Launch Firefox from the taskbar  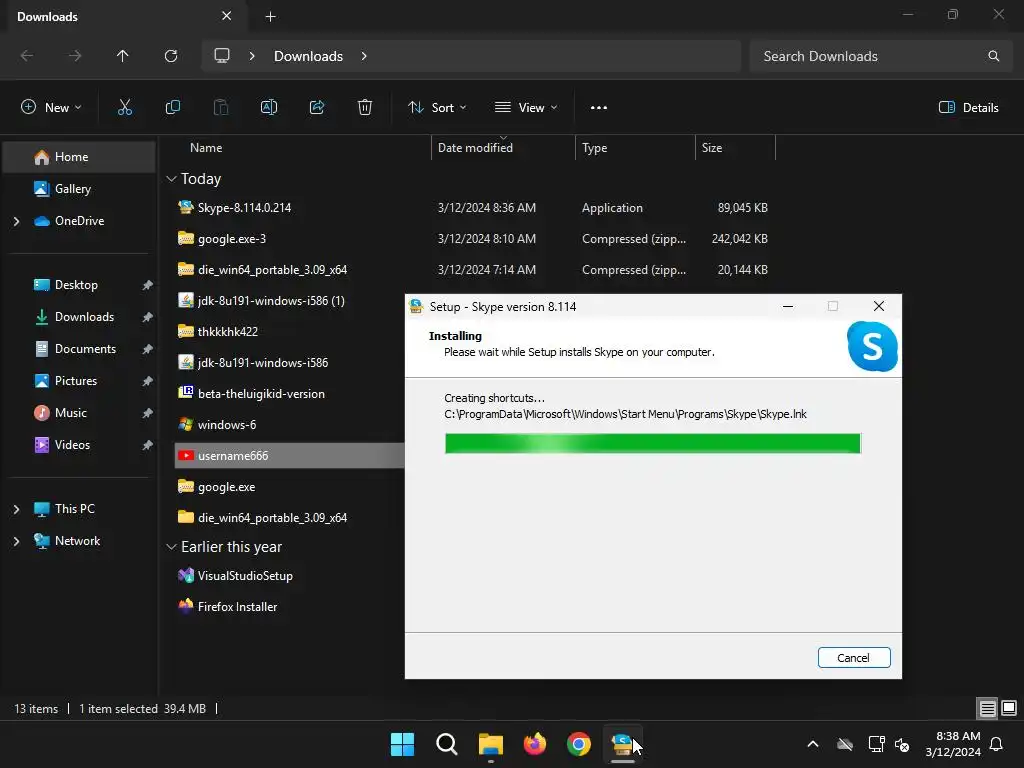(535, 744)
